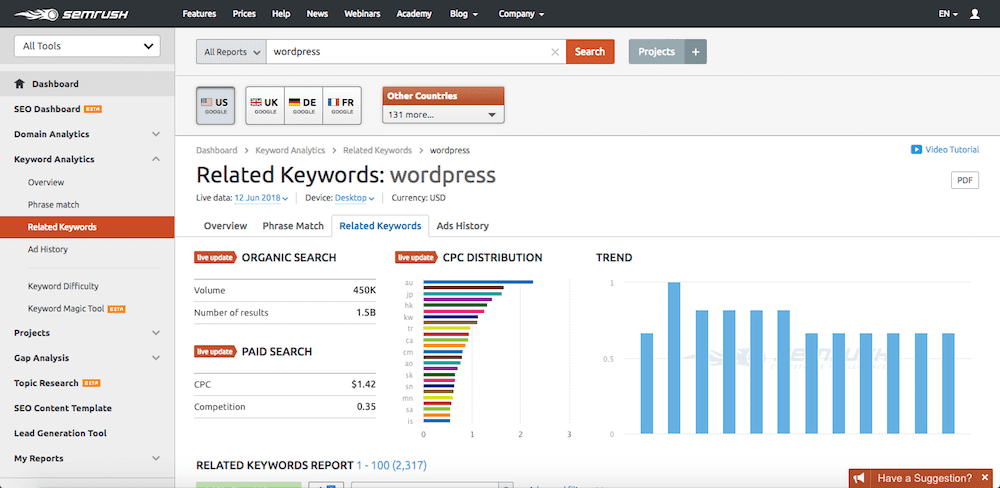This screenshot has height=488, width=1000.
Task: Open Features in top navigation
Action: (199, 13)
